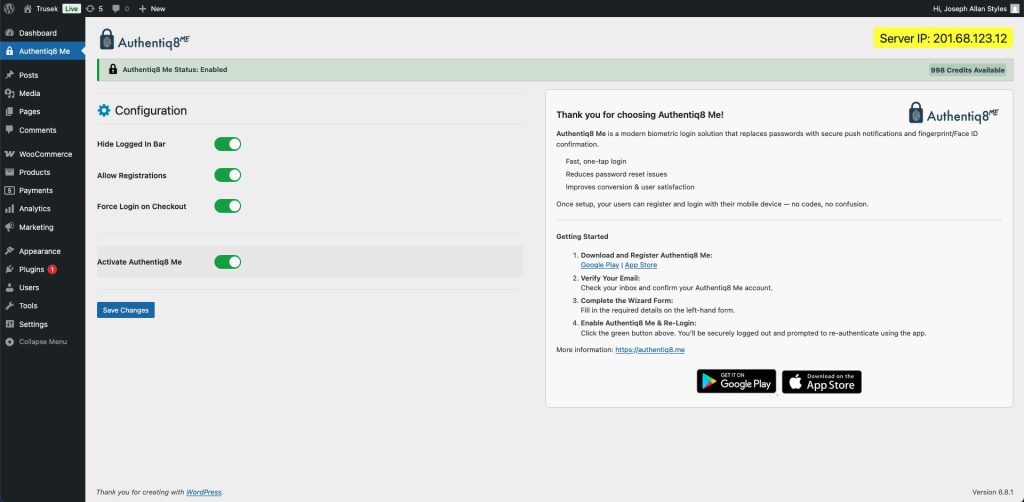Click the user avatar beside Joseph Allan Styles
Viewport: 1024px width, 502px height.
click(1014, 8)
